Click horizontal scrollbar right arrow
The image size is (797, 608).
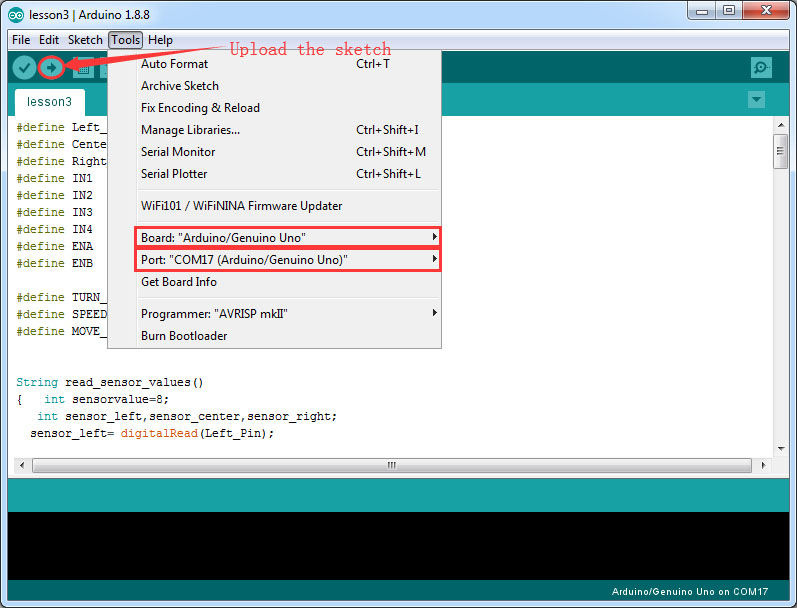pos(763,465)
